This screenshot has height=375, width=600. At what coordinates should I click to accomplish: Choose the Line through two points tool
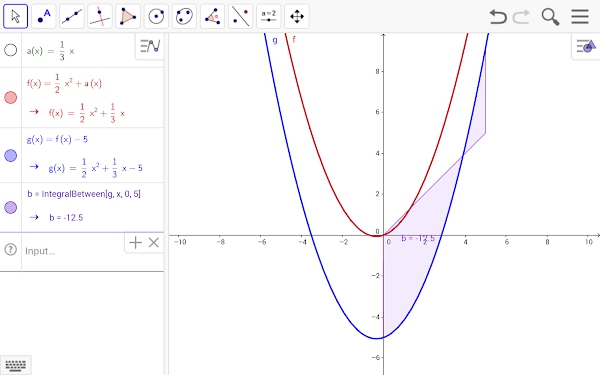(72, 16)
